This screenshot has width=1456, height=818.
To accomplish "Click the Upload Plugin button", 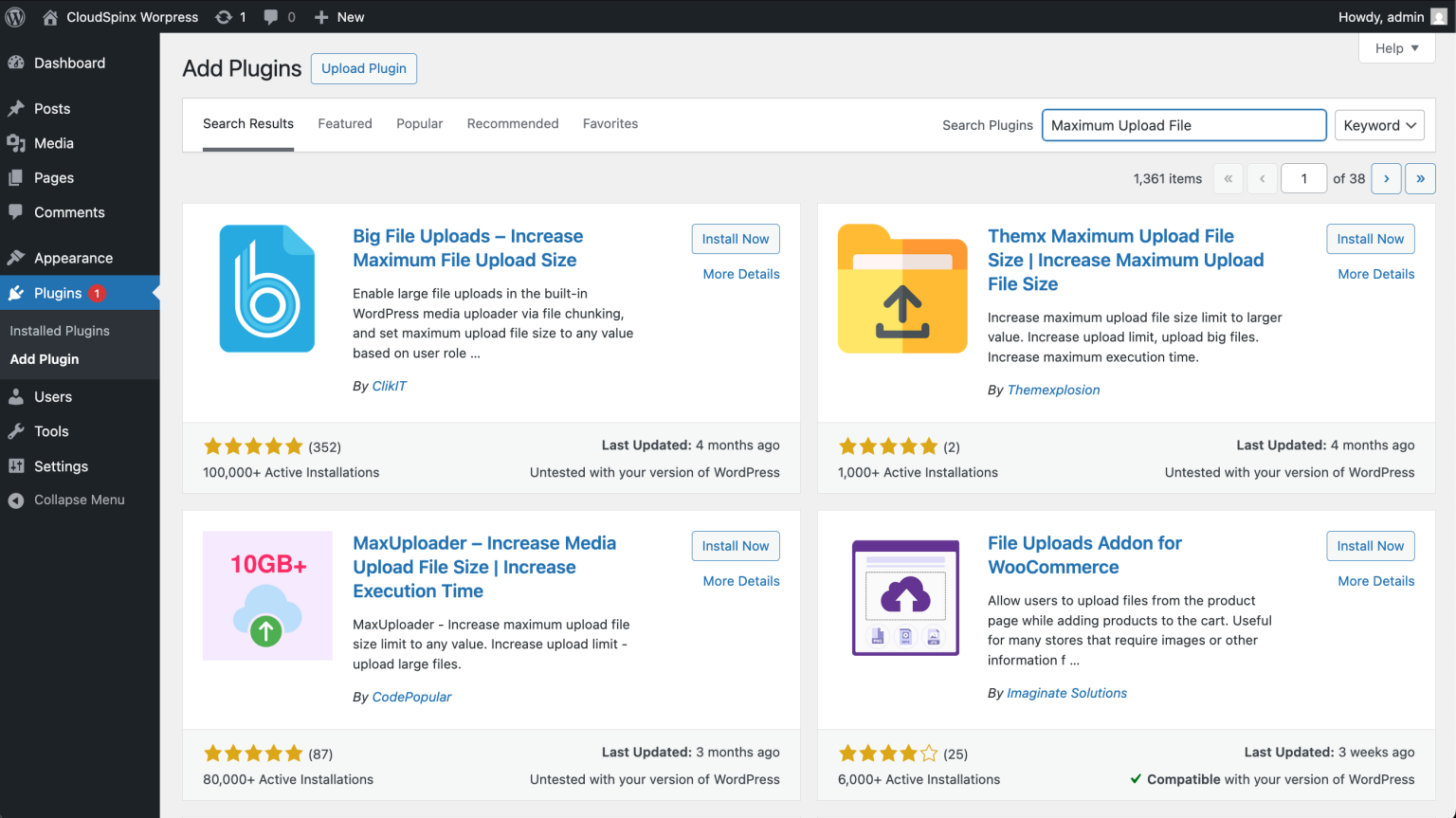I will pyautogui.click(x=363, y=68).
